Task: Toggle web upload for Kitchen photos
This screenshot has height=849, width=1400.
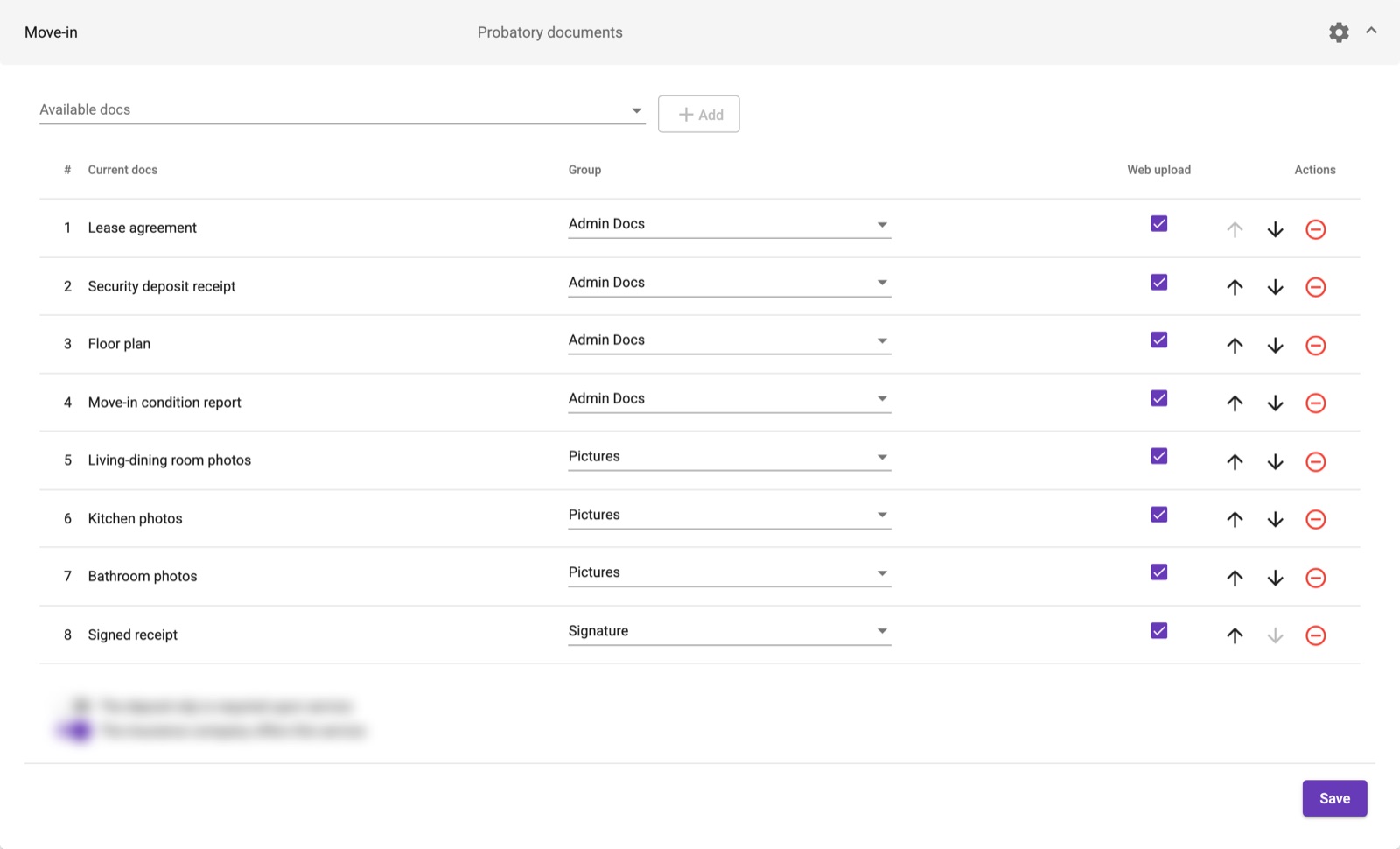Action: tap(1159, 515)
